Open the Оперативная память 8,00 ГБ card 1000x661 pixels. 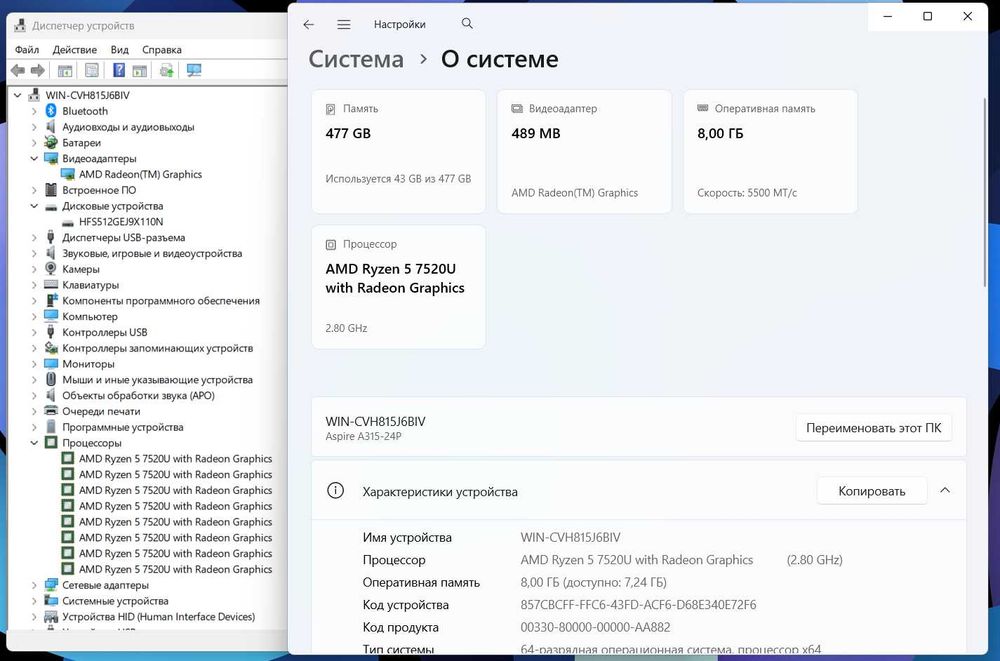(770, 151)
